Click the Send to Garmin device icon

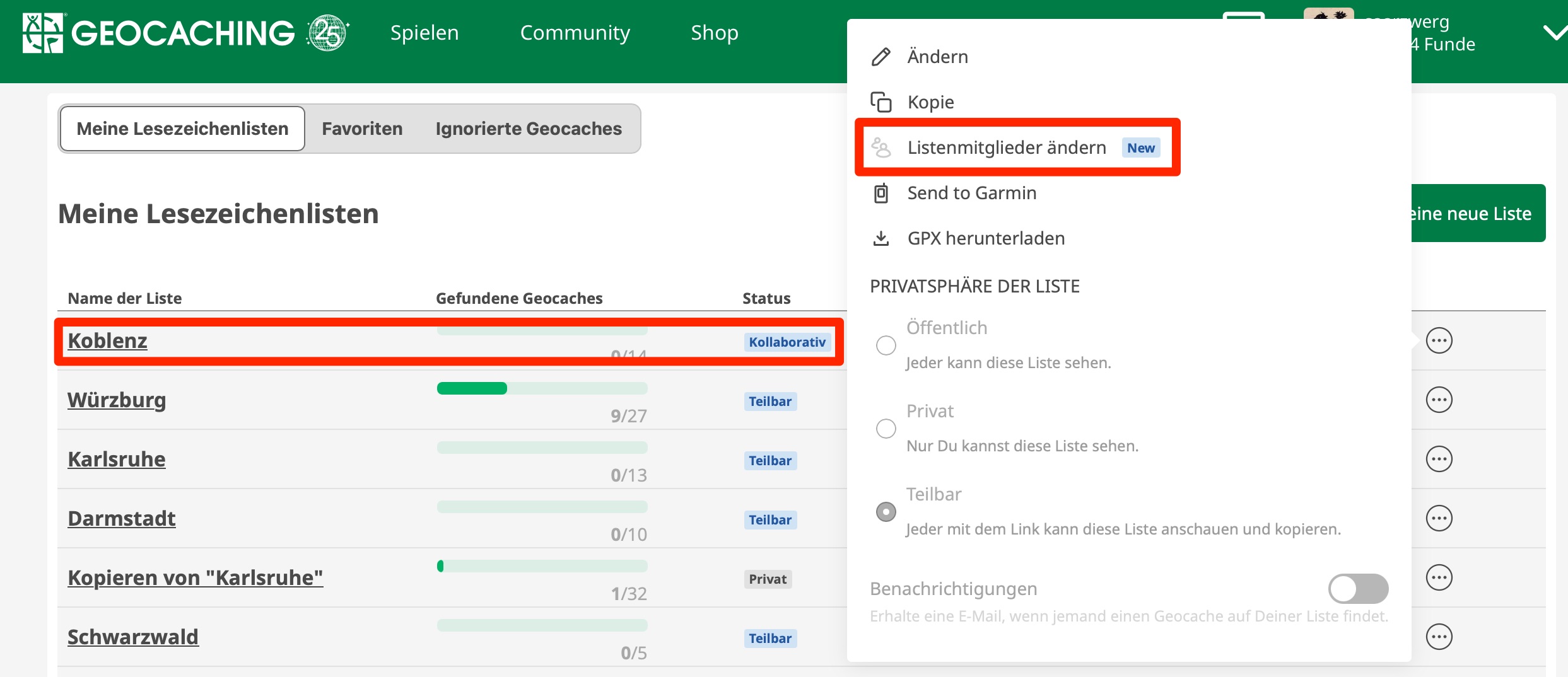point(881,193)
